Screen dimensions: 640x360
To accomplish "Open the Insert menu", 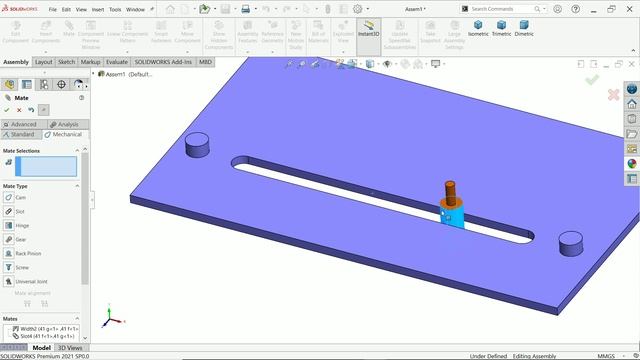I will [98, 9].
